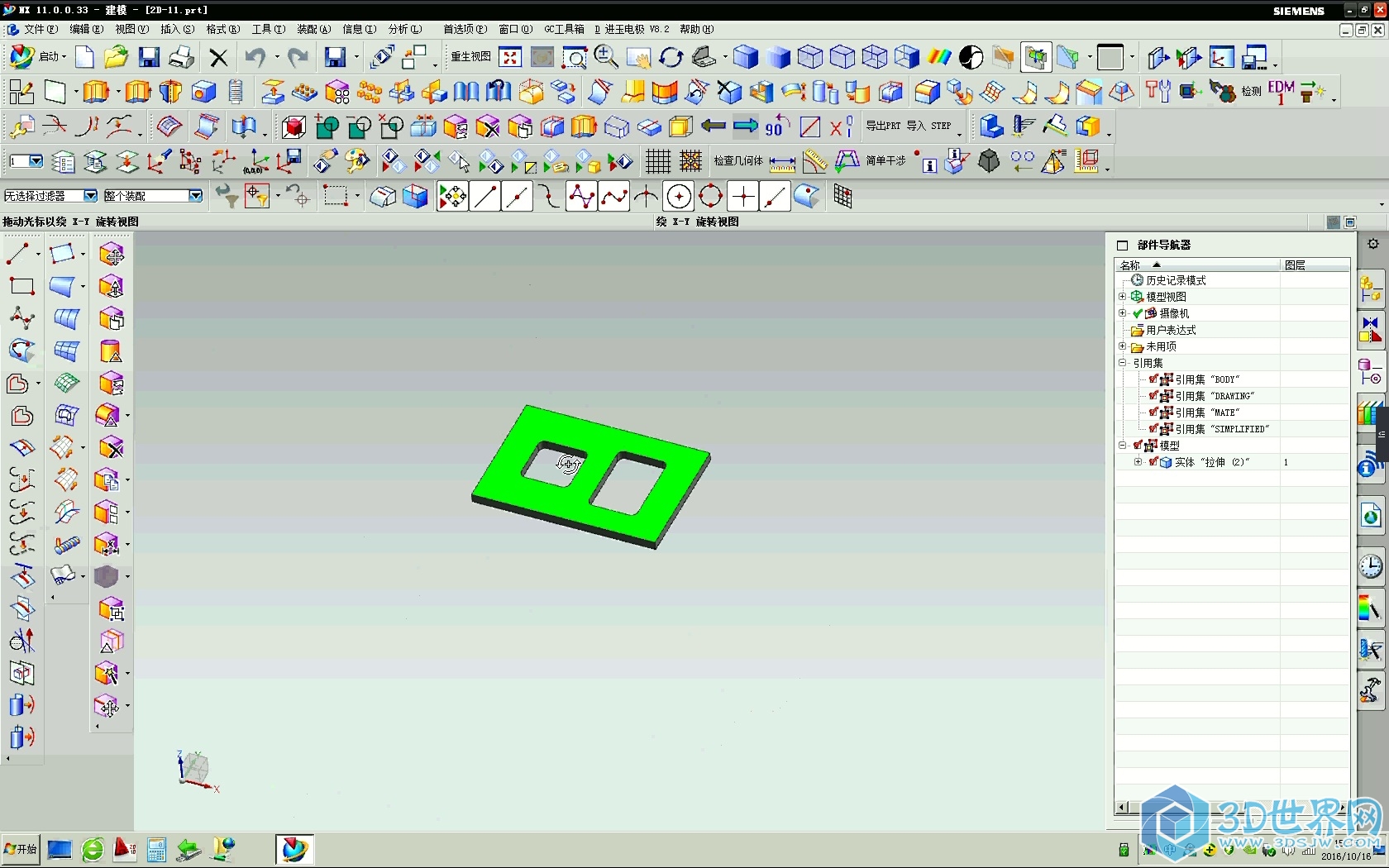Open the 装配(A) menu
Image resolution: width=1389 pixels, height=868 pixels.
point(313,29)
